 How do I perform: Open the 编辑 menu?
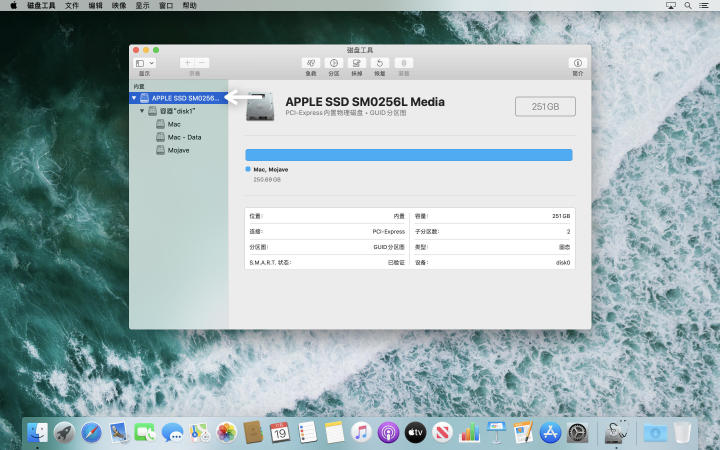[x=96, y=6]
